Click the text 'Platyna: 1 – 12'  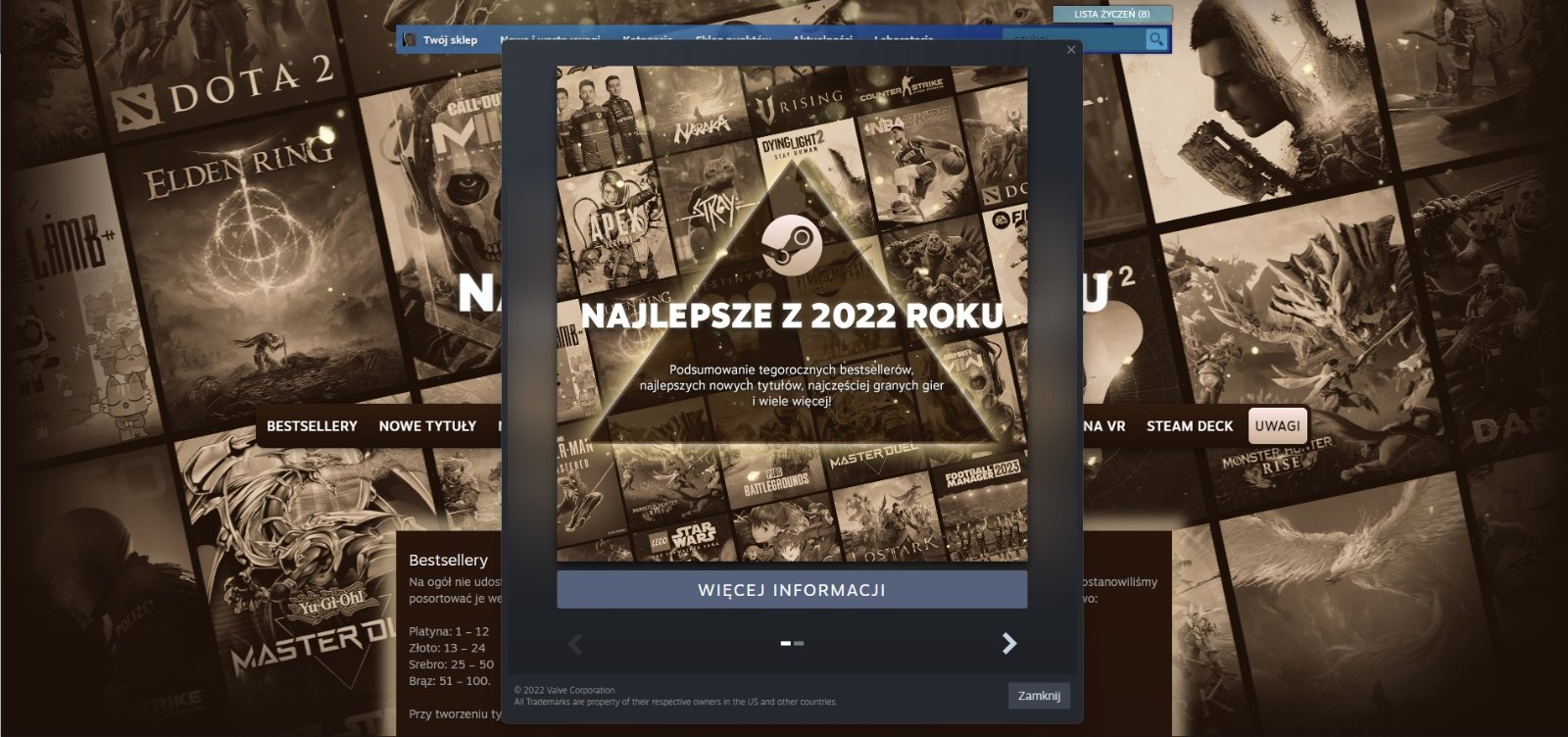click(x=449, y=631)
